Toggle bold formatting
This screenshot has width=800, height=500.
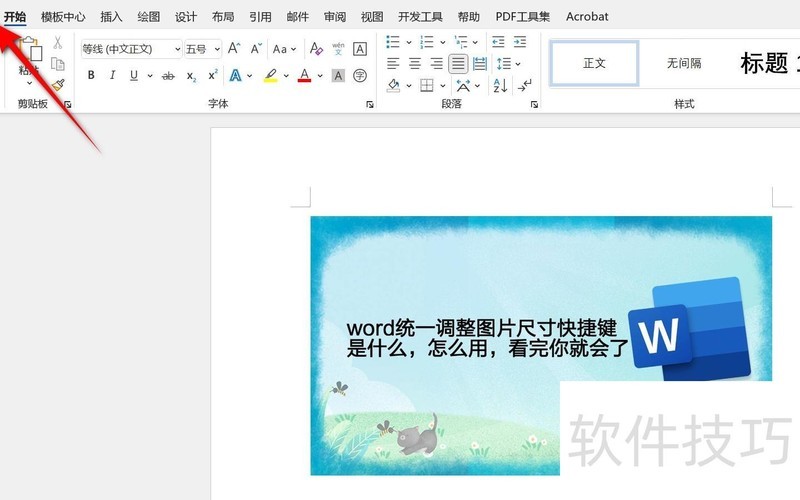[91, 76]
